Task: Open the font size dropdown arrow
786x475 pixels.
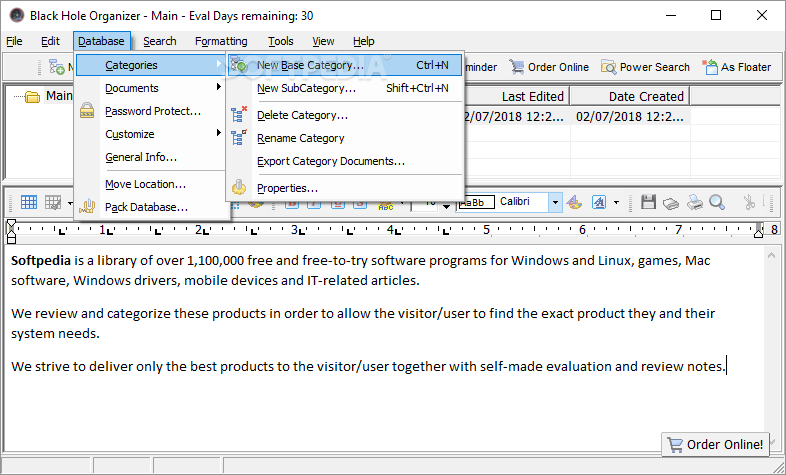Action: pos(446,206)
